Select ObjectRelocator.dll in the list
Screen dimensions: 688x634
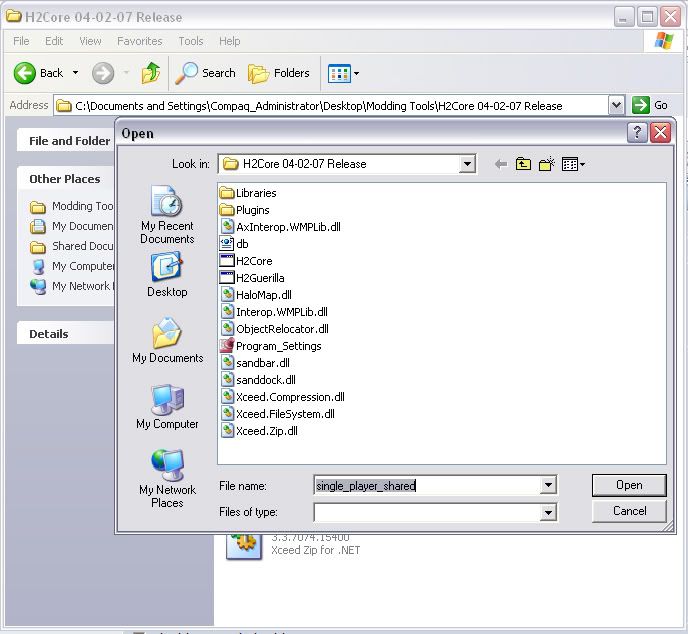pos(274,329)
